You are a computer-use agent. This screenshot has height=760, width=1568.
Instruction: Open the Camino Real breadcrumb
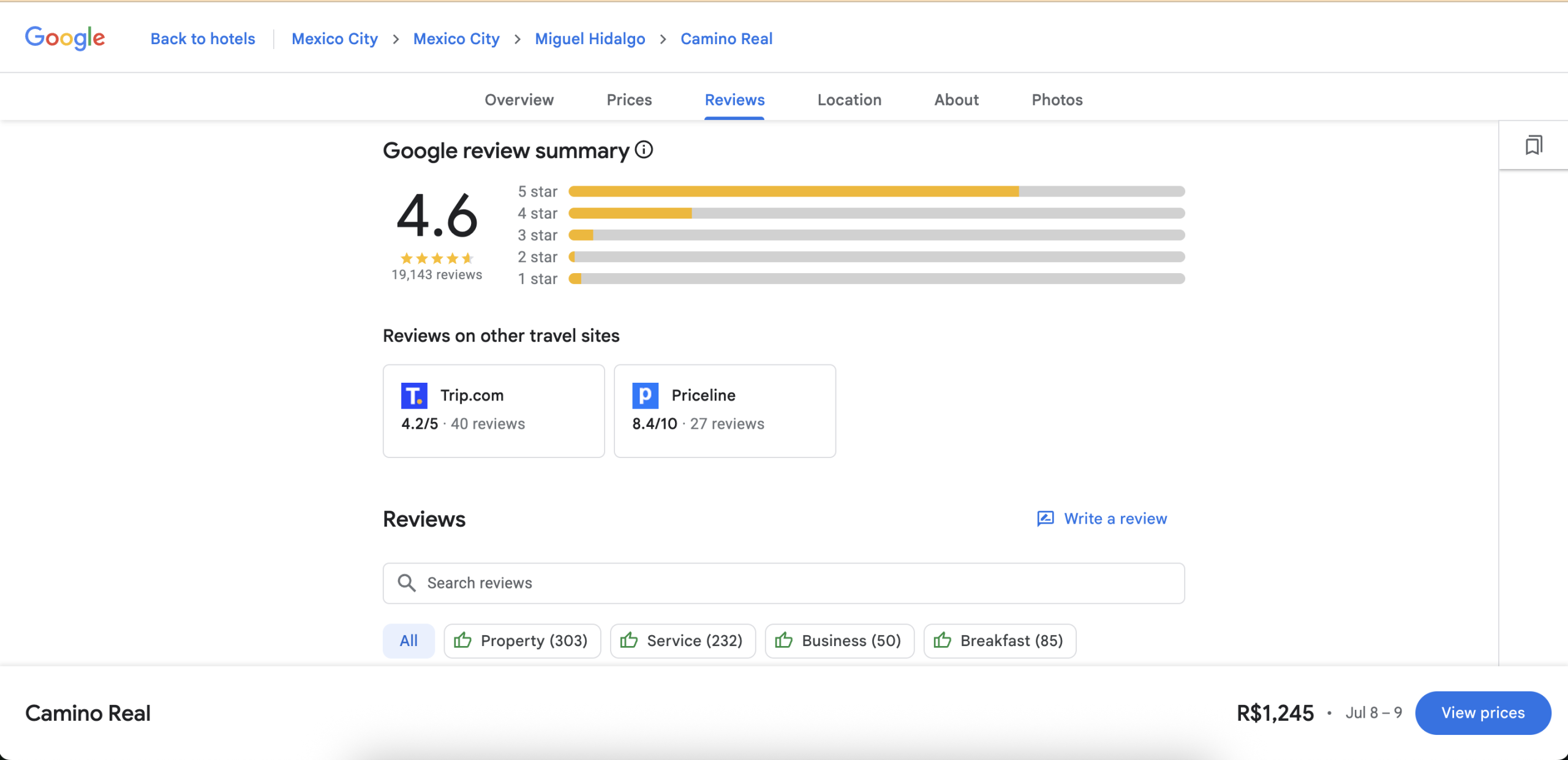pyautogui.click(x=726, y=39)
